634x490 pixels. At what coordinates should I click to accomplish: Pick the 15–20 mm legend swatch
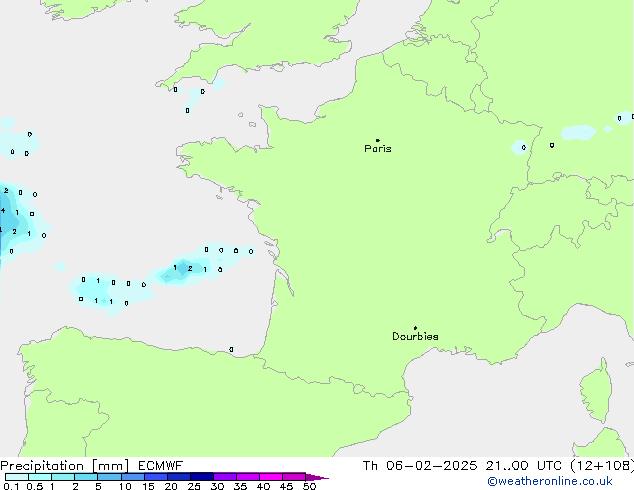coord(156,477)
